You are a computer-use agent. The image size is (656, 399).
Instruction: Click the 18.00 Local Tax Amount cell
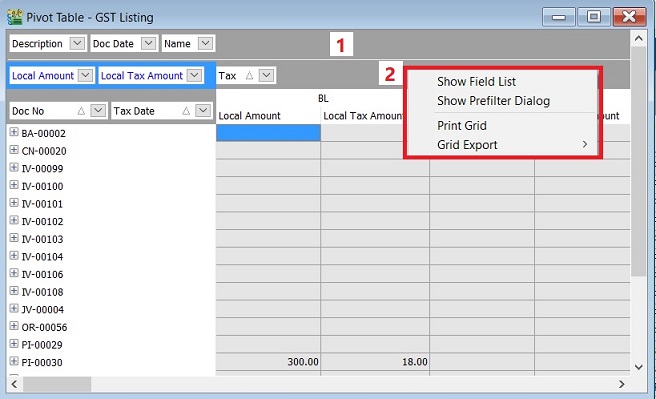375,362
